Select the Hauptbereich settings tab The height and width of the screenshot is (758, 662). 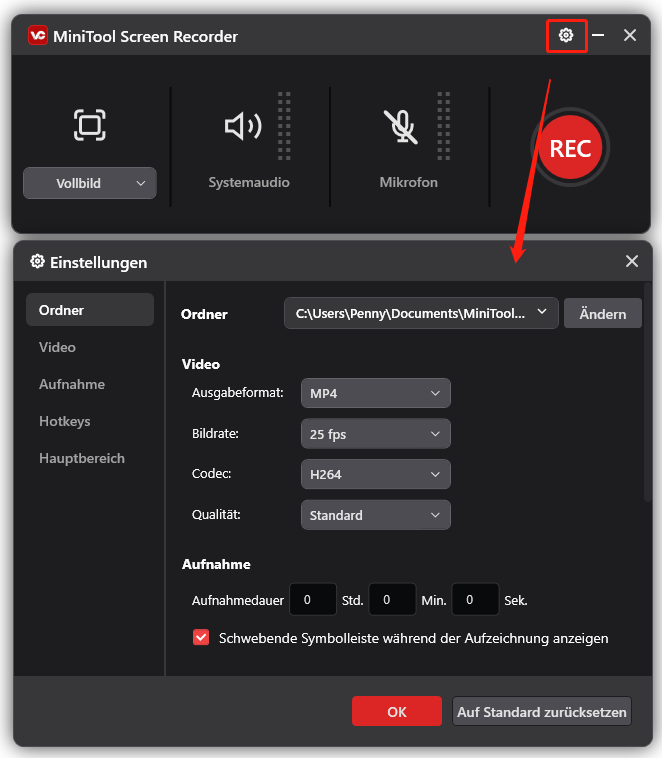coord(82,458)
